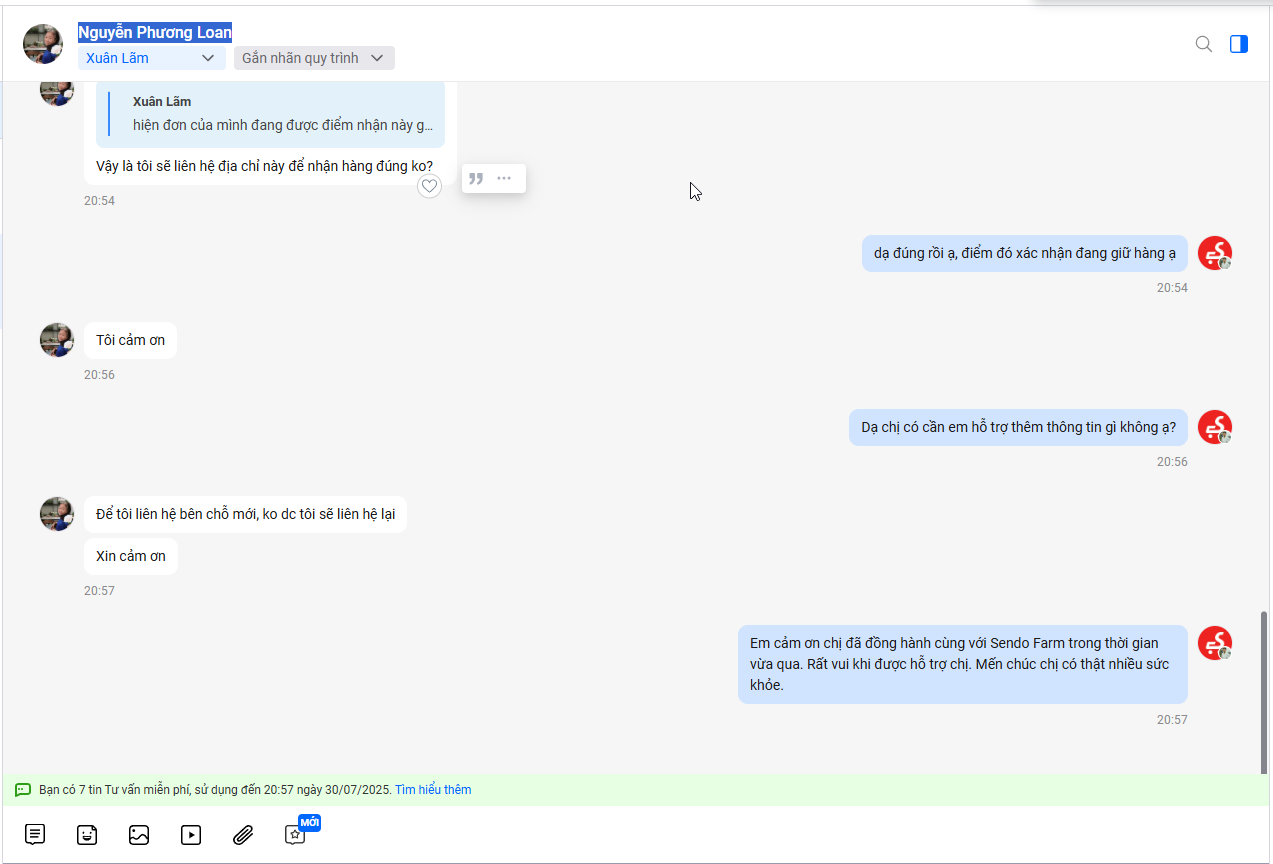Click the 'Xin cảm ơn' message

131,556
